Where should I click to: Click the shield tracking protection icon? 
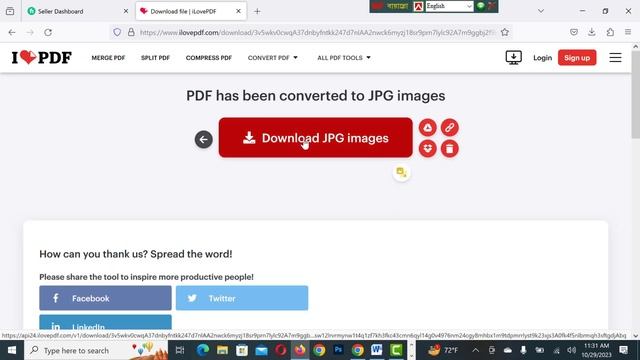pyautogui.click(x=117, y=32)
